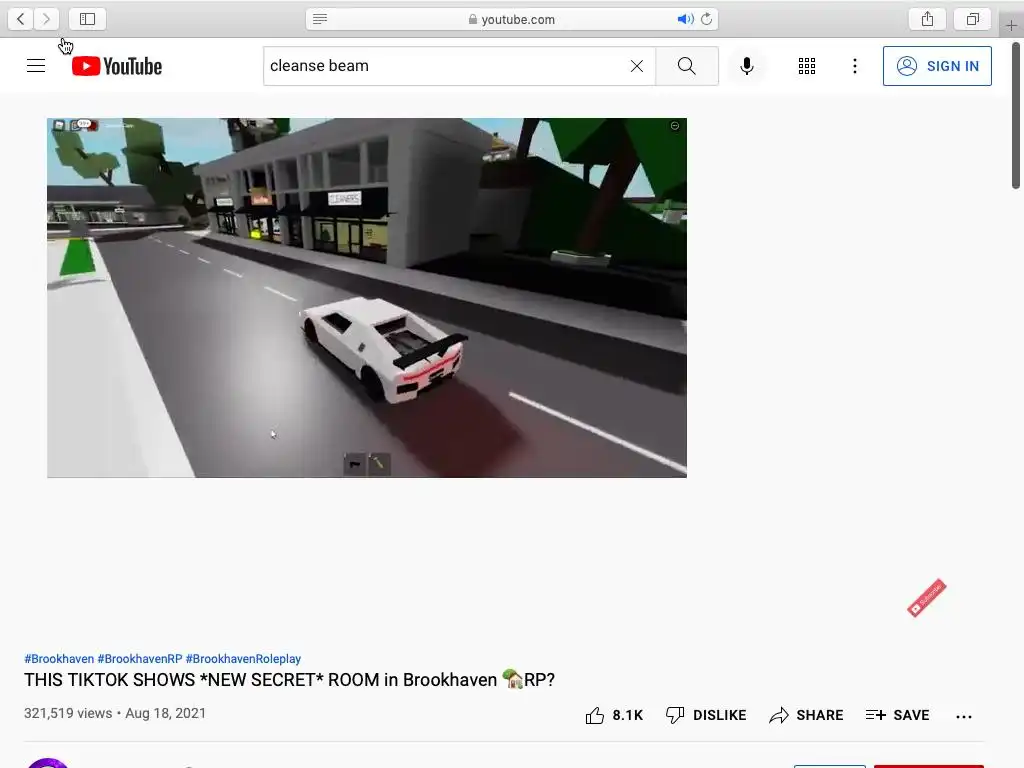Open the #BrookhavenRoleplay hashtag link
This screenshot has width=1024, height=768.
coord(243,658)
